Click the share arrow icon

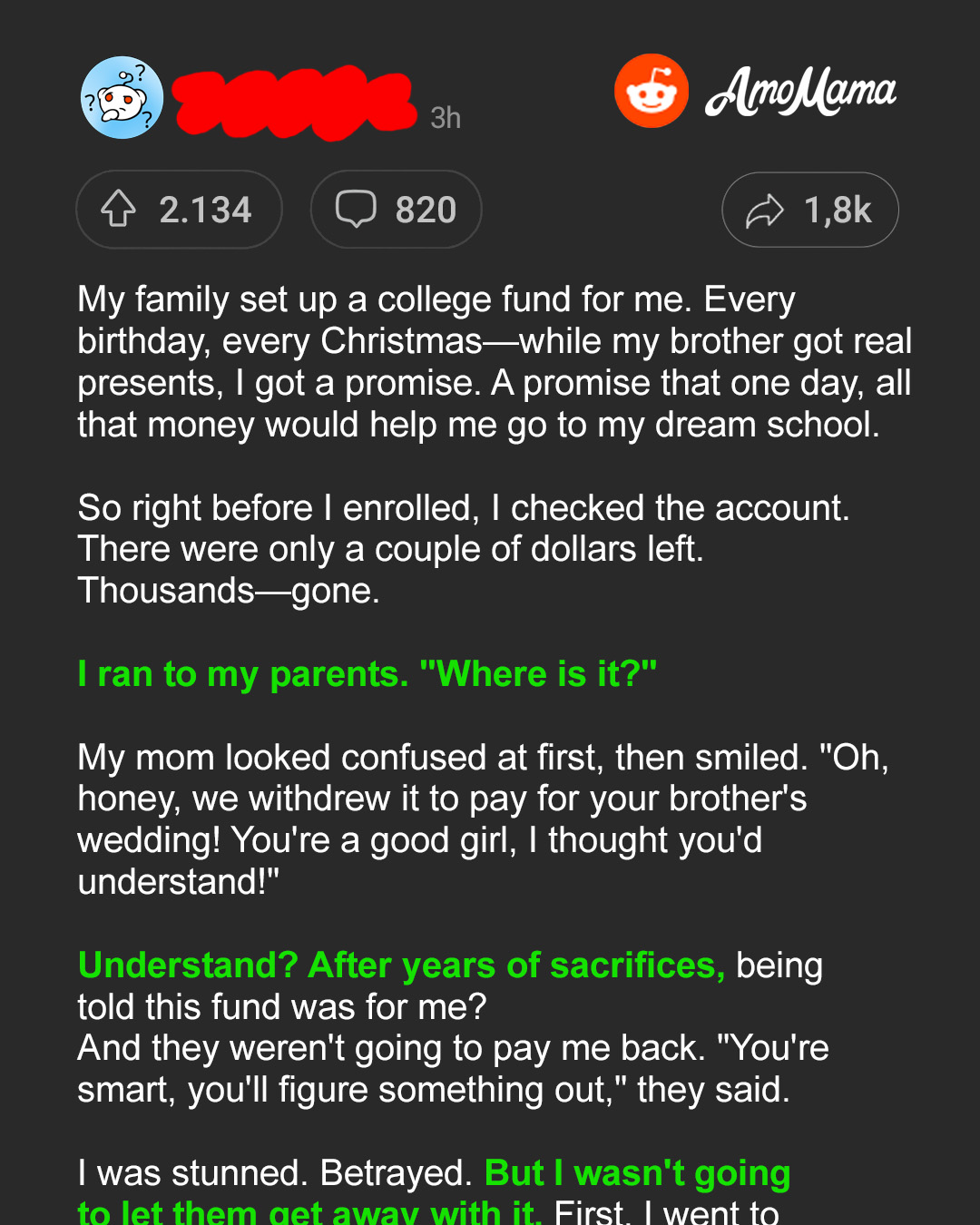764,211
